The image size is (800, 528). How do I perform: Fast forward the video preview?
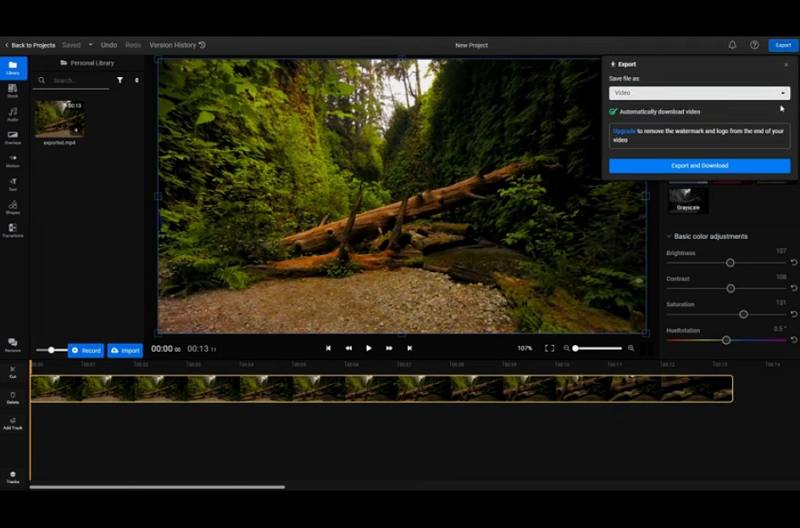tap(389, 348)
